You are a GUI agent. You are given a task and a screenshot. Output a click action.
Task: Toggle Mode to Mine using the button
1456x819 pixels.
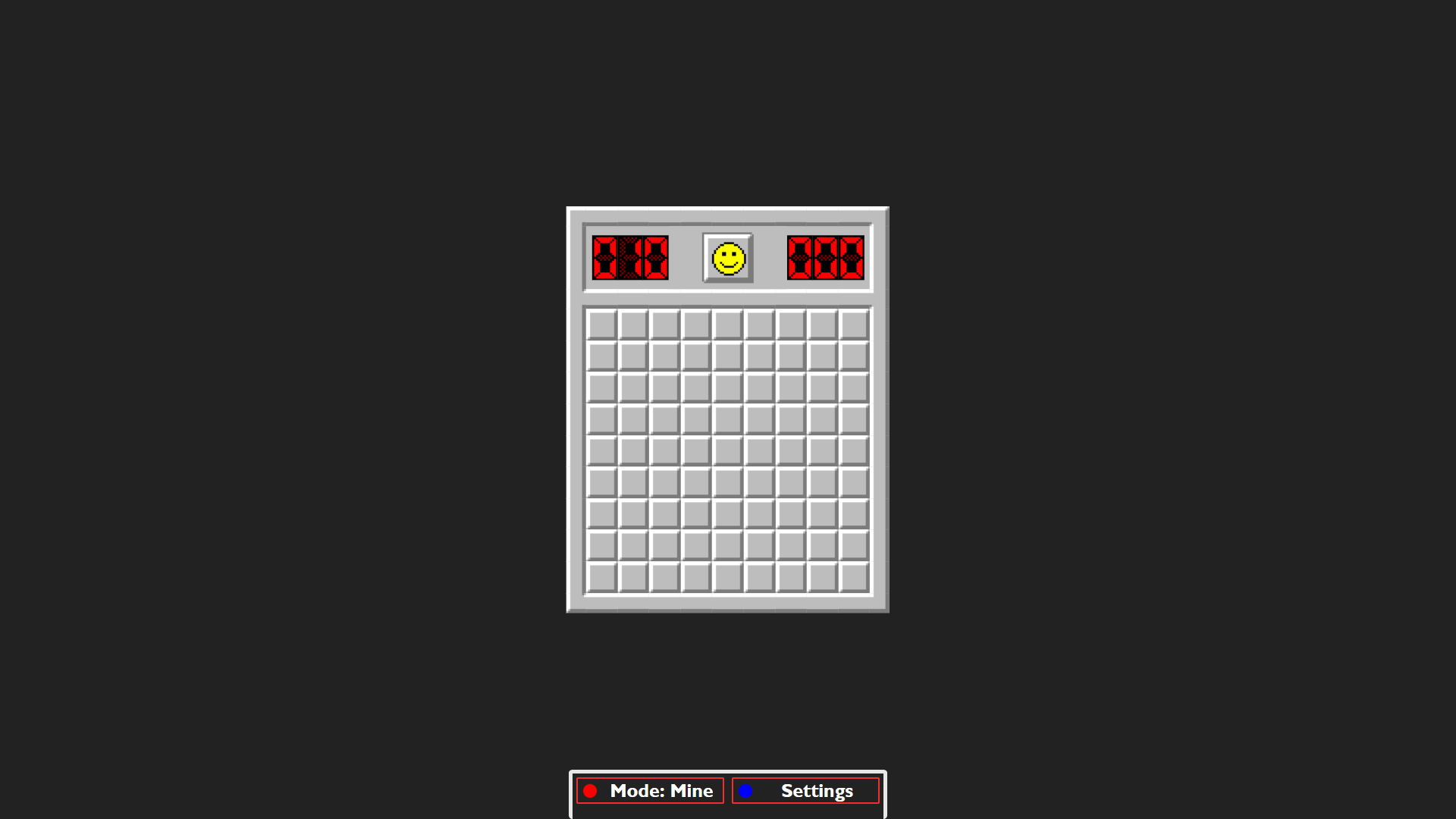[x=650, y=790]
